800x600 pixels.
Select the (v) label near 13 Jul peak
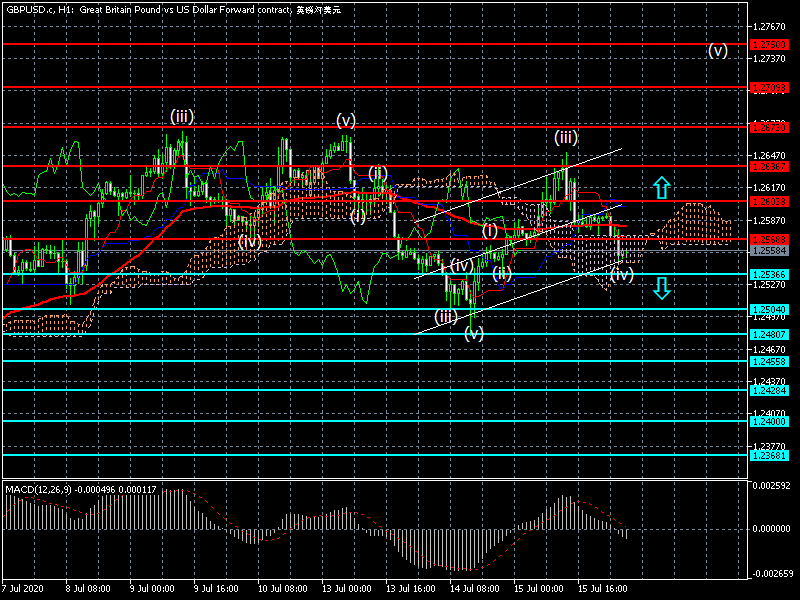click(346, 120)
